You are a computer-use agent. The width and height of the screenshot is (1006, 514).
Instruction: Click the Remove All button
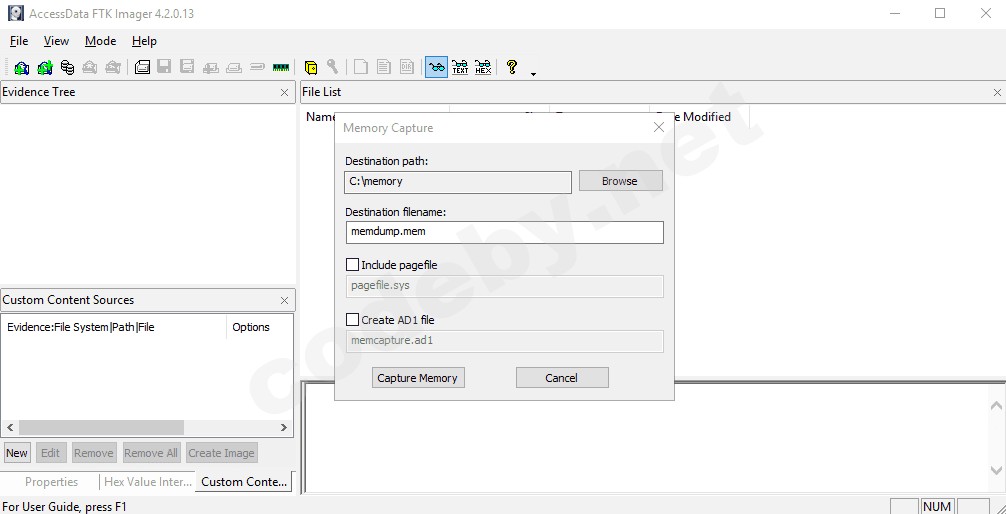click(x=151, y=453)
